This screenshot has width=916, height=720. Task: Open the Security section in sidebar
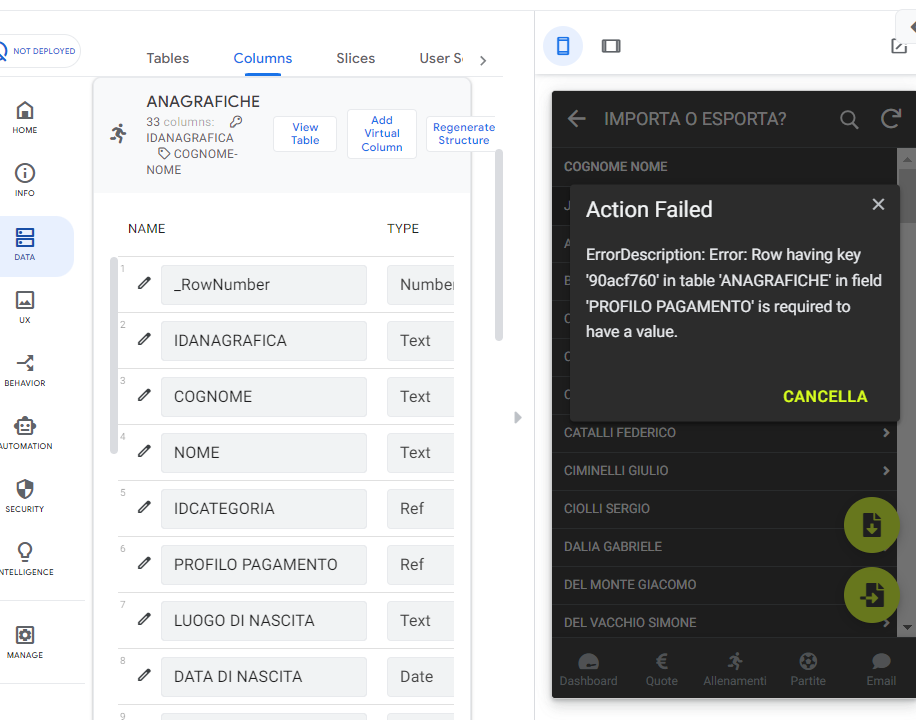(25, 496)
